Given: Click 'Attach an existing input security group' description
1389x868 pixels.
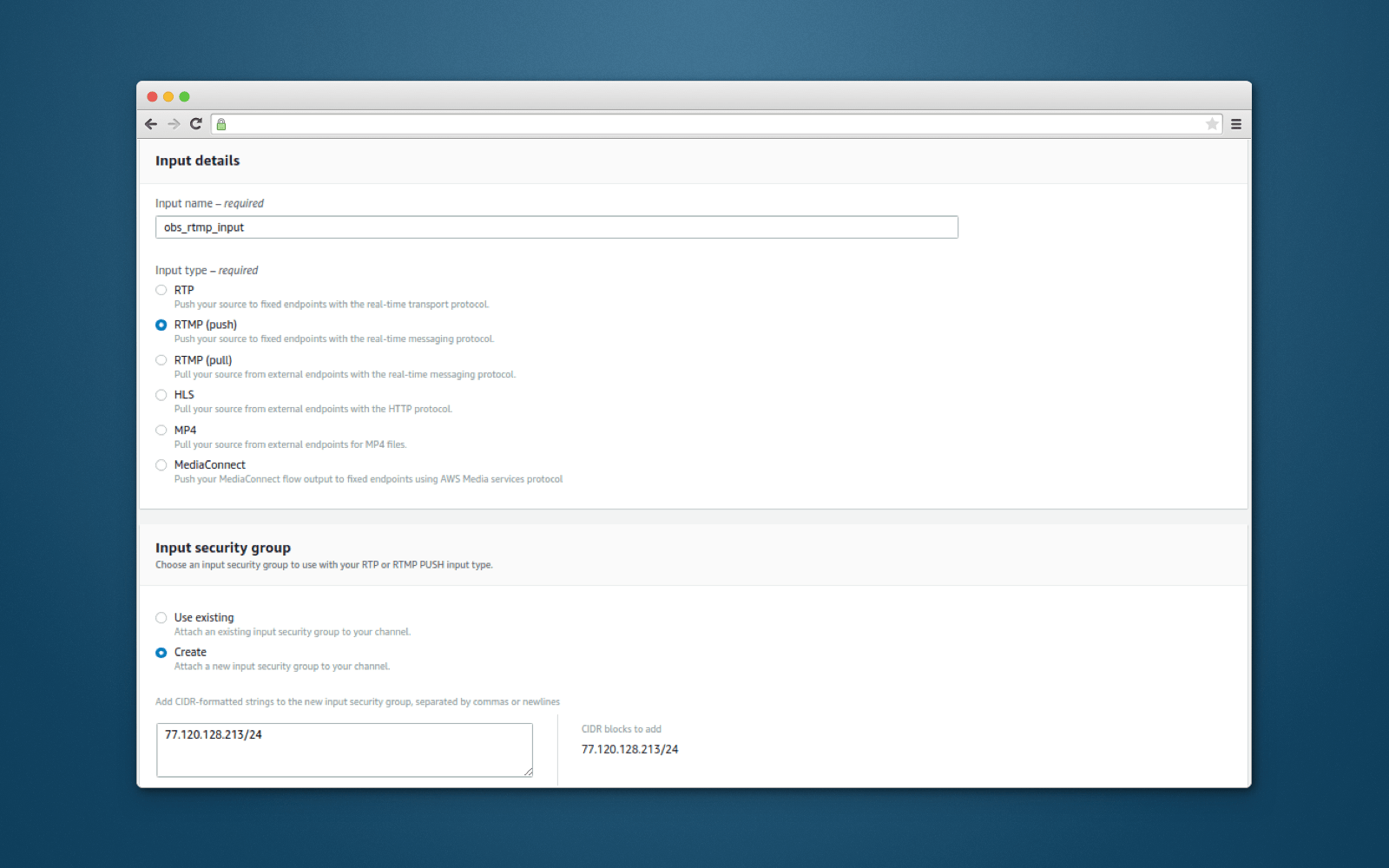Looking at the screenshot, I should pos(292,632).
